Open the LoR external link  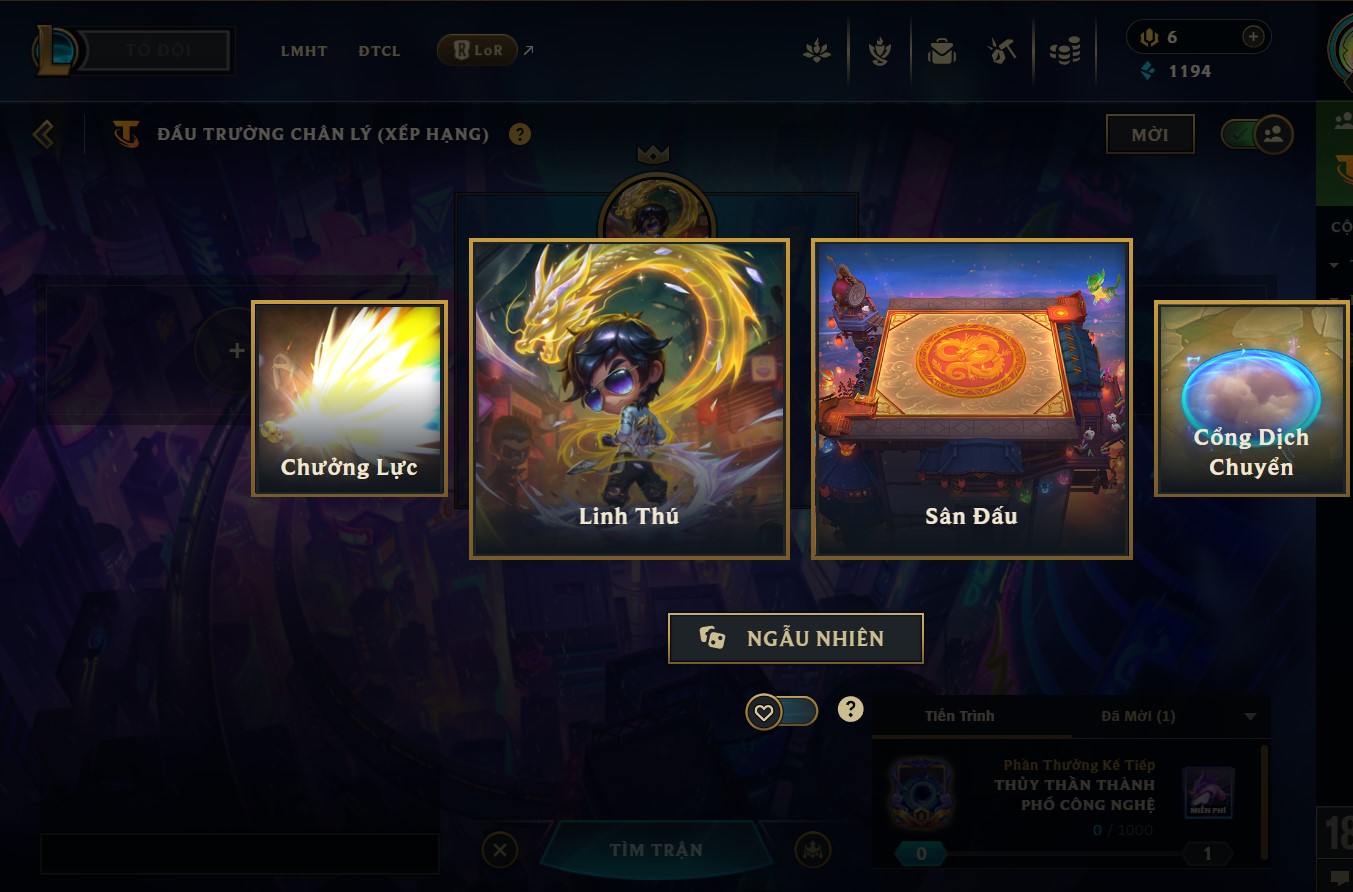485,50
